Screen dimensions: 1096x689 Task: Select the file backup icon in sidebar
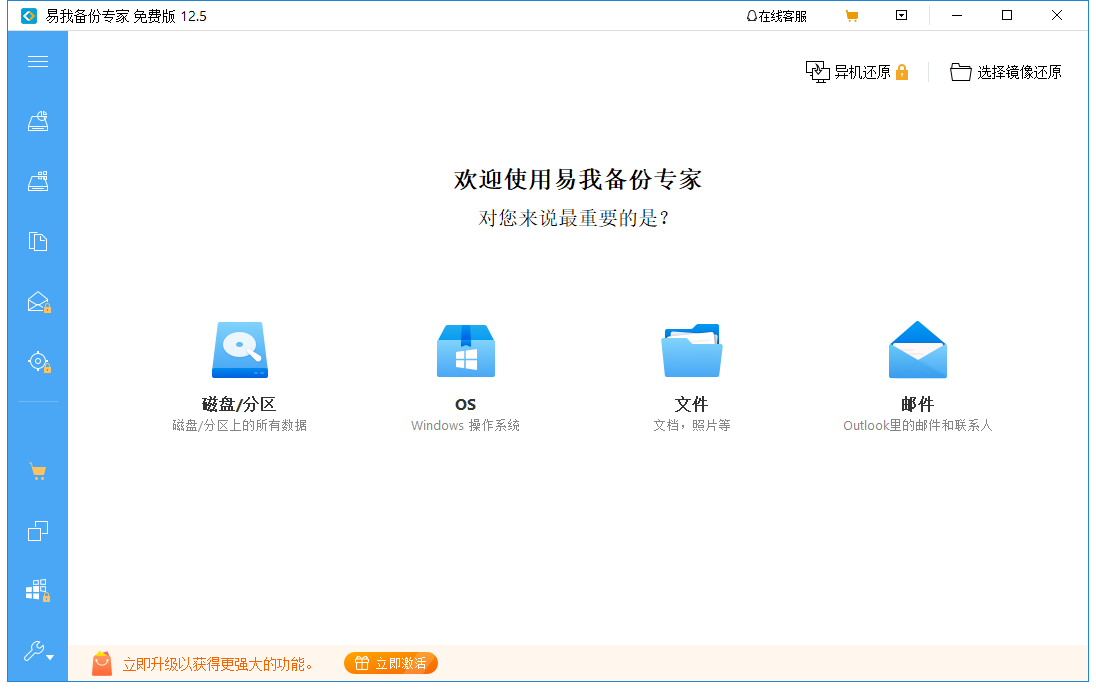(x=38, y=241)
